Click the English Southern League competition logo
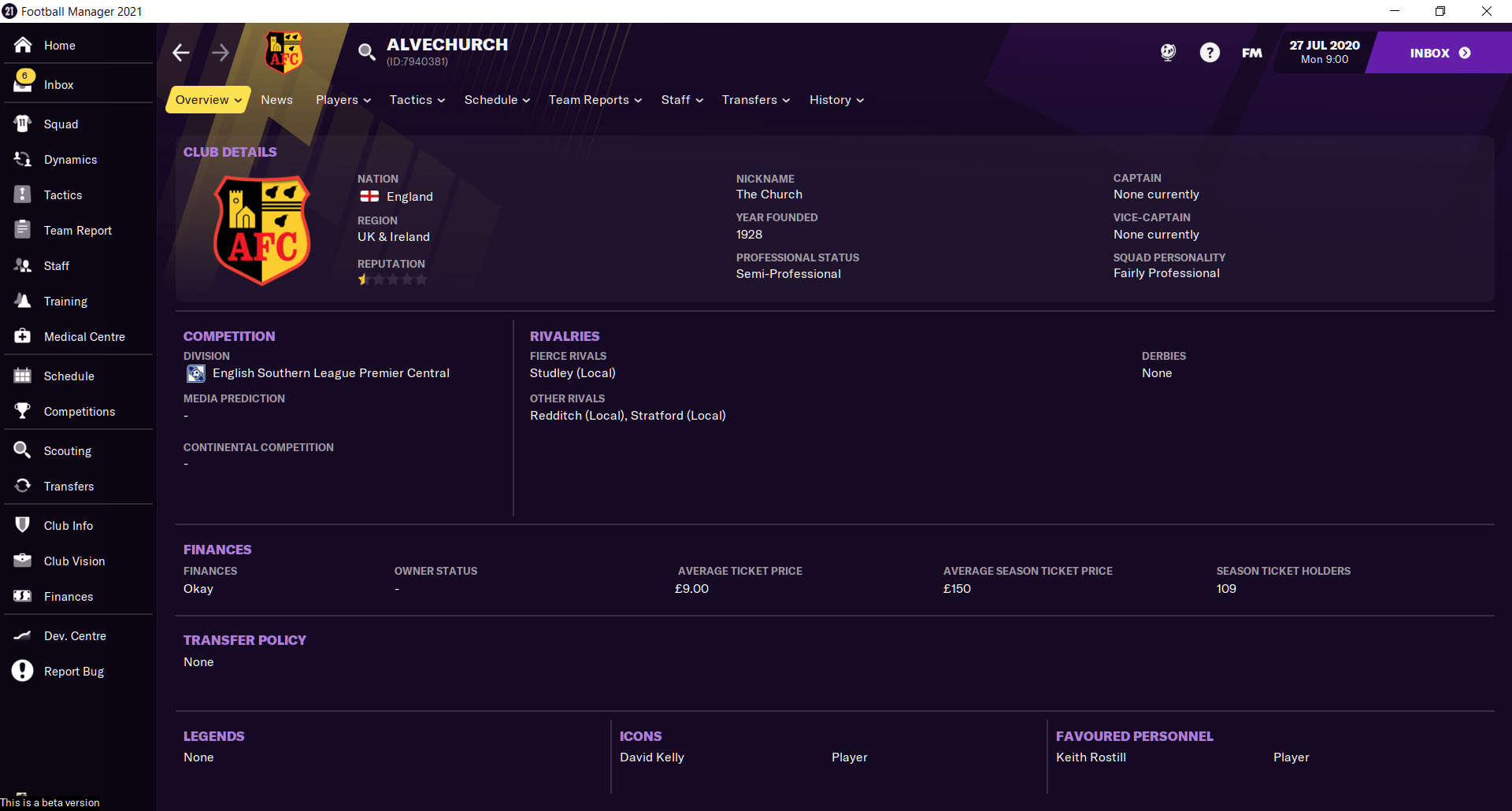Viewport: 1512px width, 811px height. coord(196,373)
